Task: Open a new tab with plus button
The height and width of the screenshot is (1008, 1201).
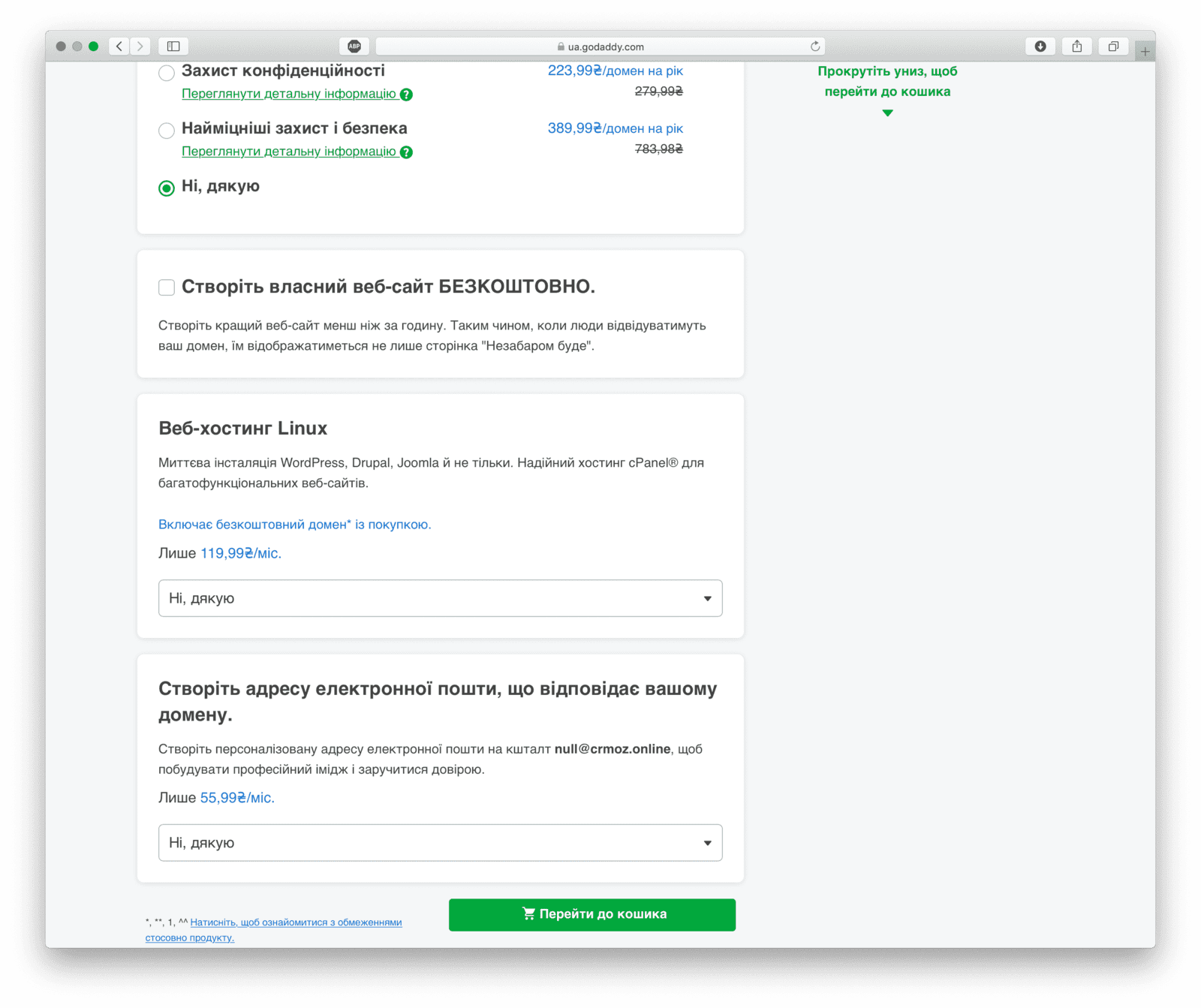Action: coord(1145,52)
